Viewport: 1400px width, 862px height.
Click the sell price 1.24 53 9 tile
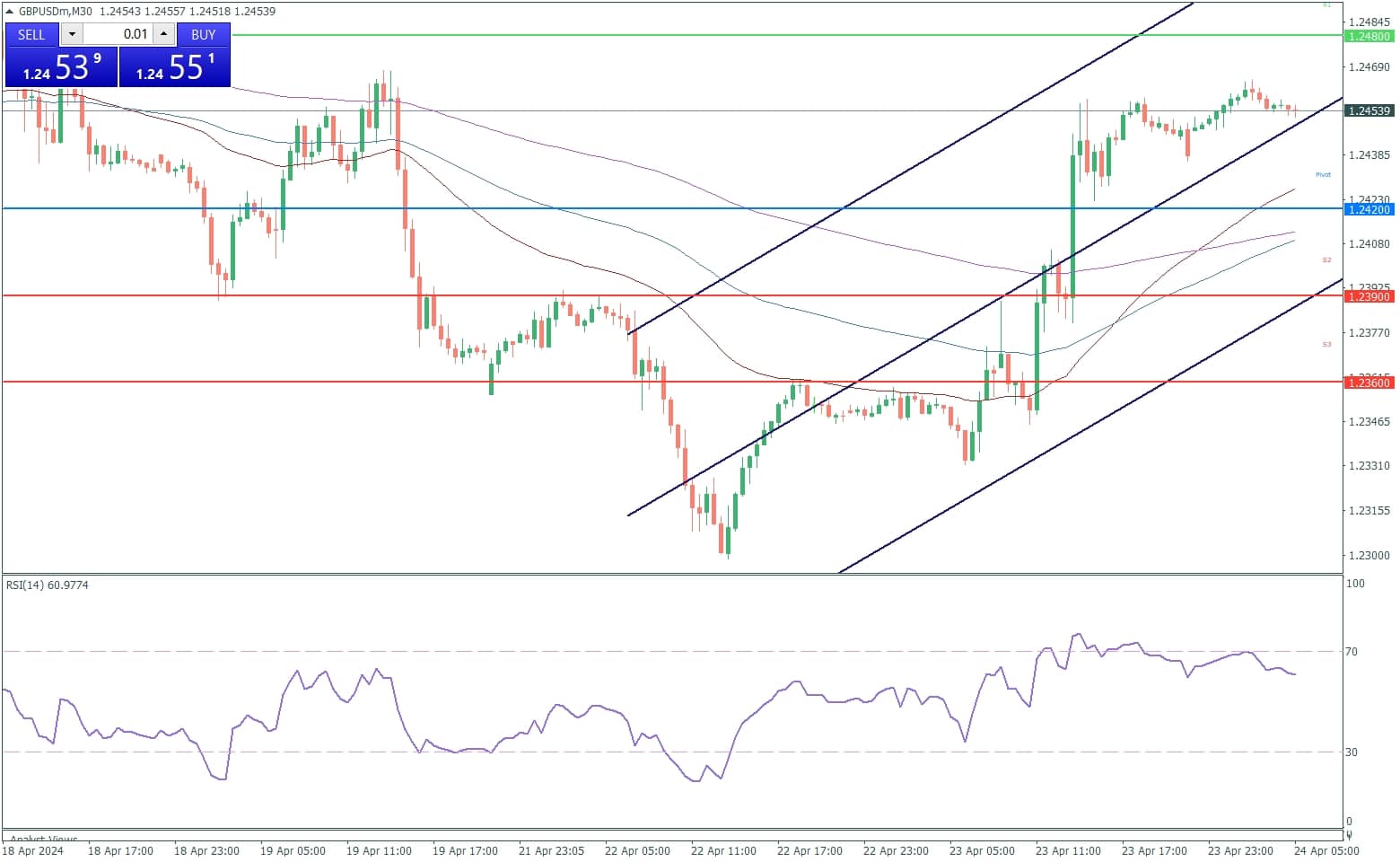coord(61,66)
